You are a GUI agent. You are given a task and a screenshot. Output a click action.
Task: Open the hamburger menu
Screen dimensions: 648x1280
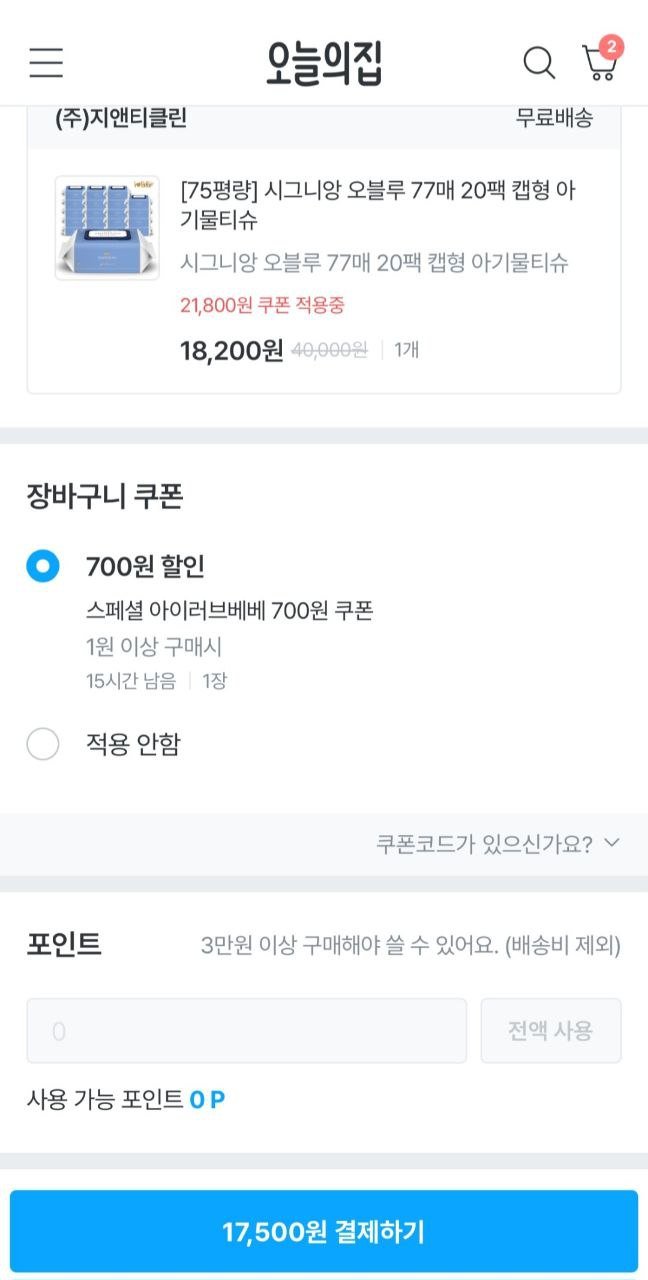pyautogui.click(x=46, y=62)
